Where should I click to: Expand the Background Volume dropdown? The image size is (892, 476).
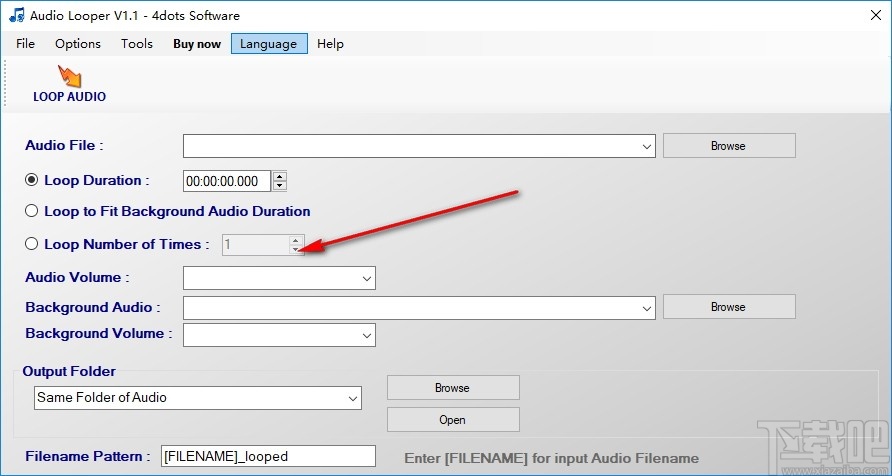(367, 335)
